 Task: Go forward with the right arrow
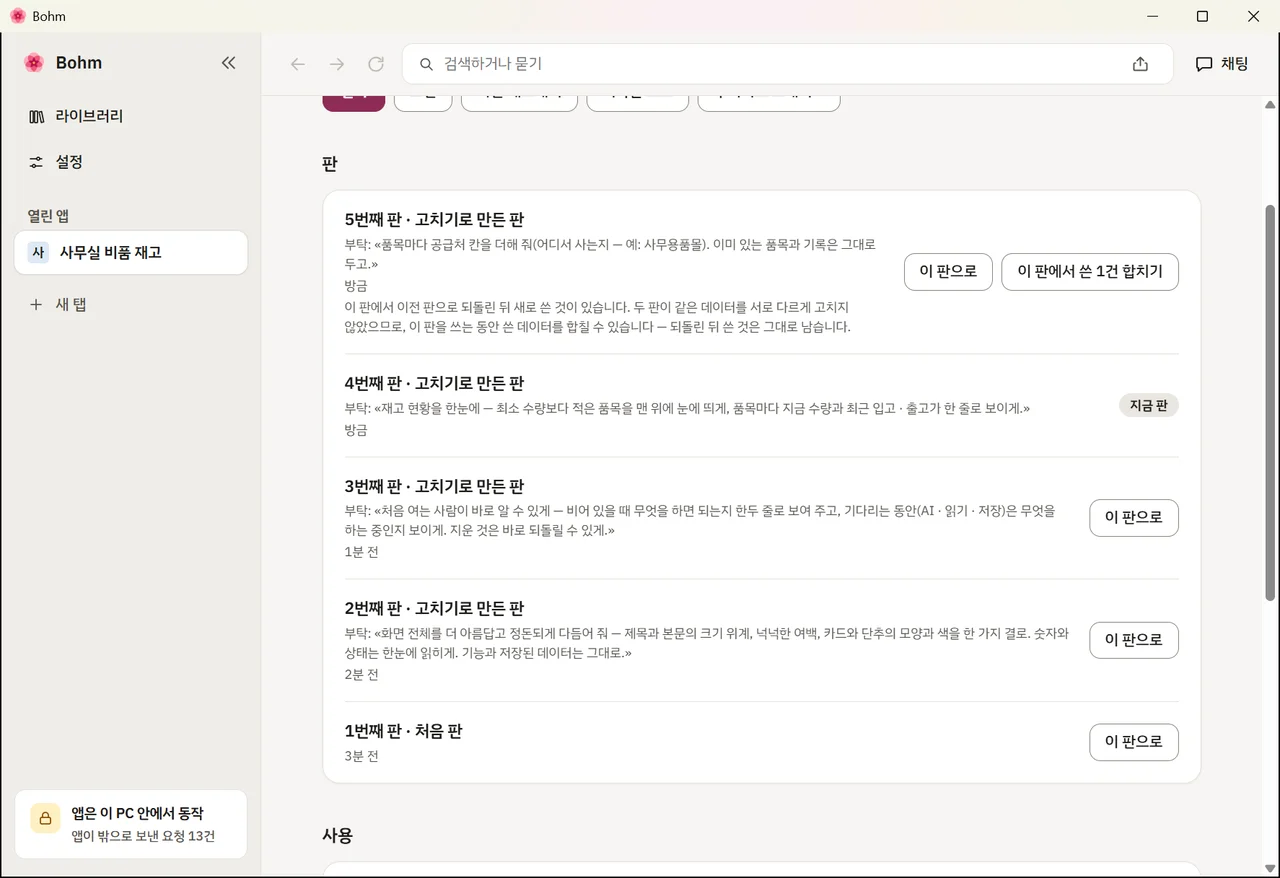(337, 64)
